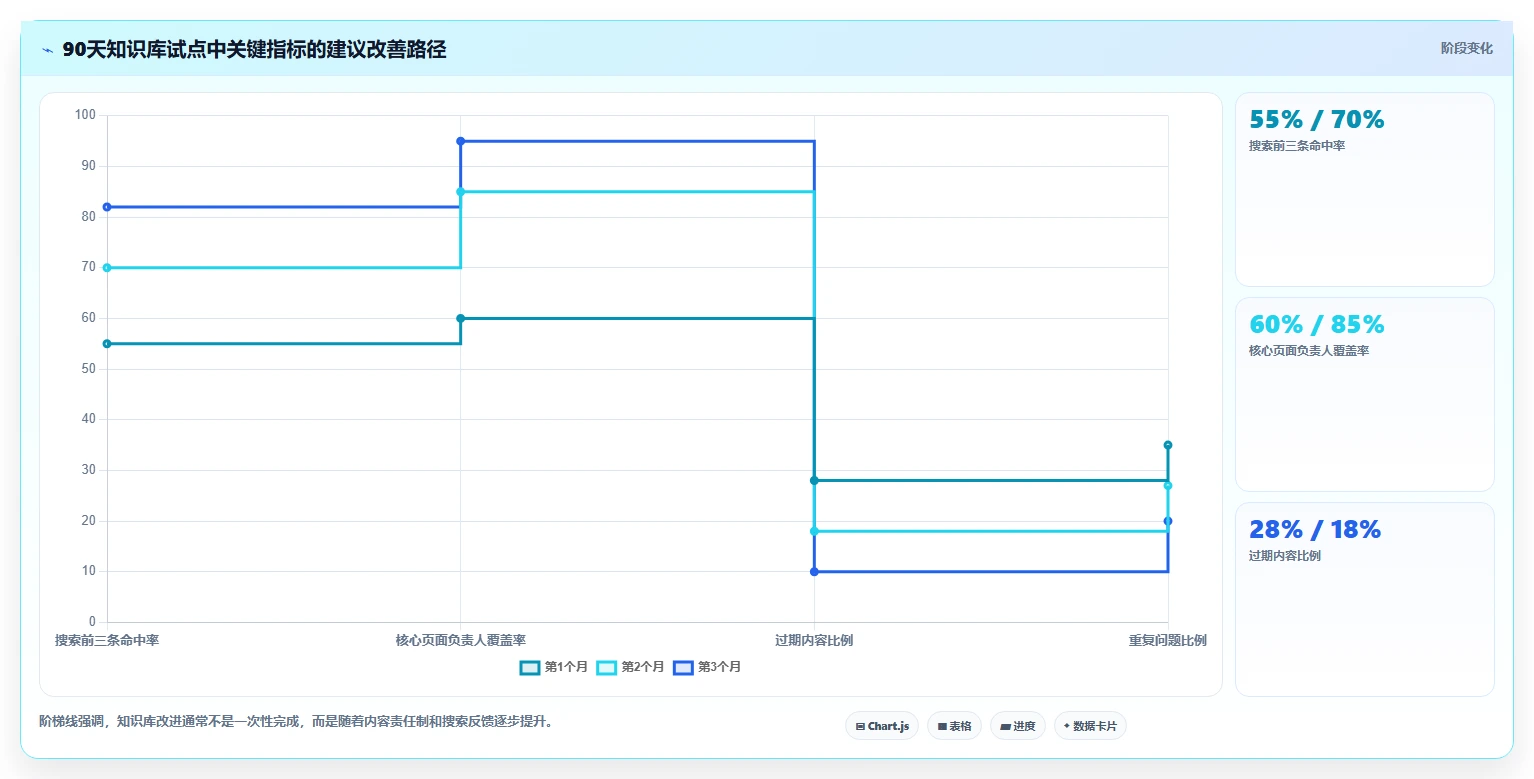Click the 第3个月 data point at 20
This screenshot has height=779, width=1534.
click(x=1168, y=521)
